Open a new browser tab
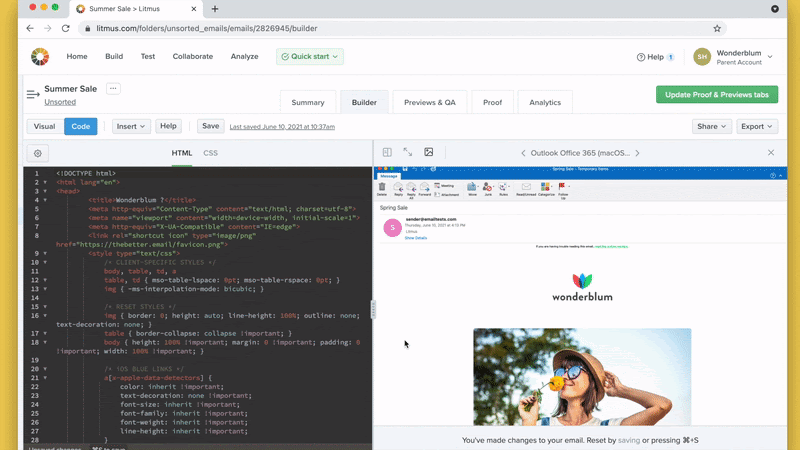800x450 pixels. click(x=215, y=9)
